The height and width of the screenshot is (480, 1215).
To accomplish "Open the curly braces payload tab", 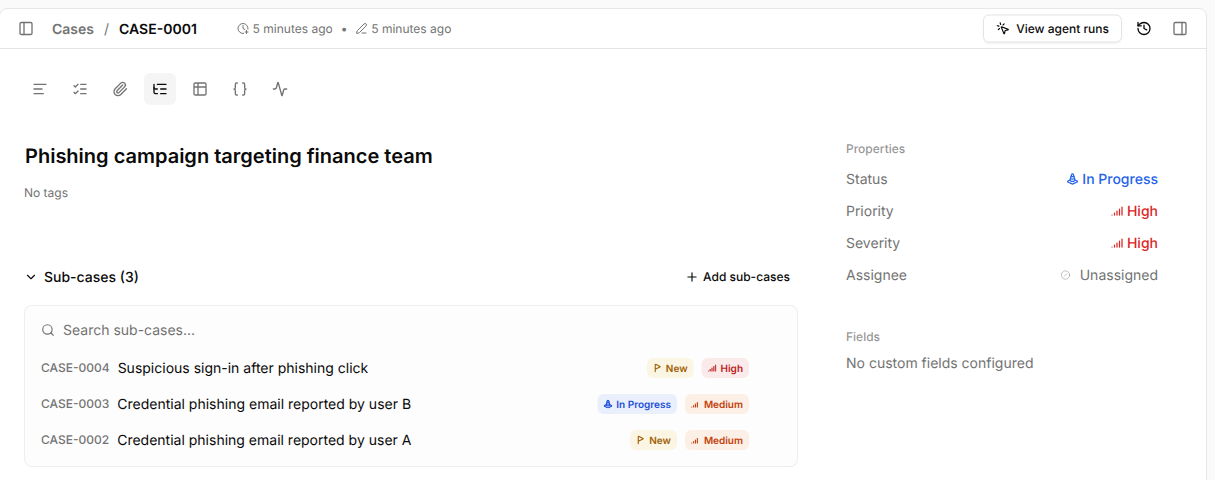I will (x=240, y=89).
